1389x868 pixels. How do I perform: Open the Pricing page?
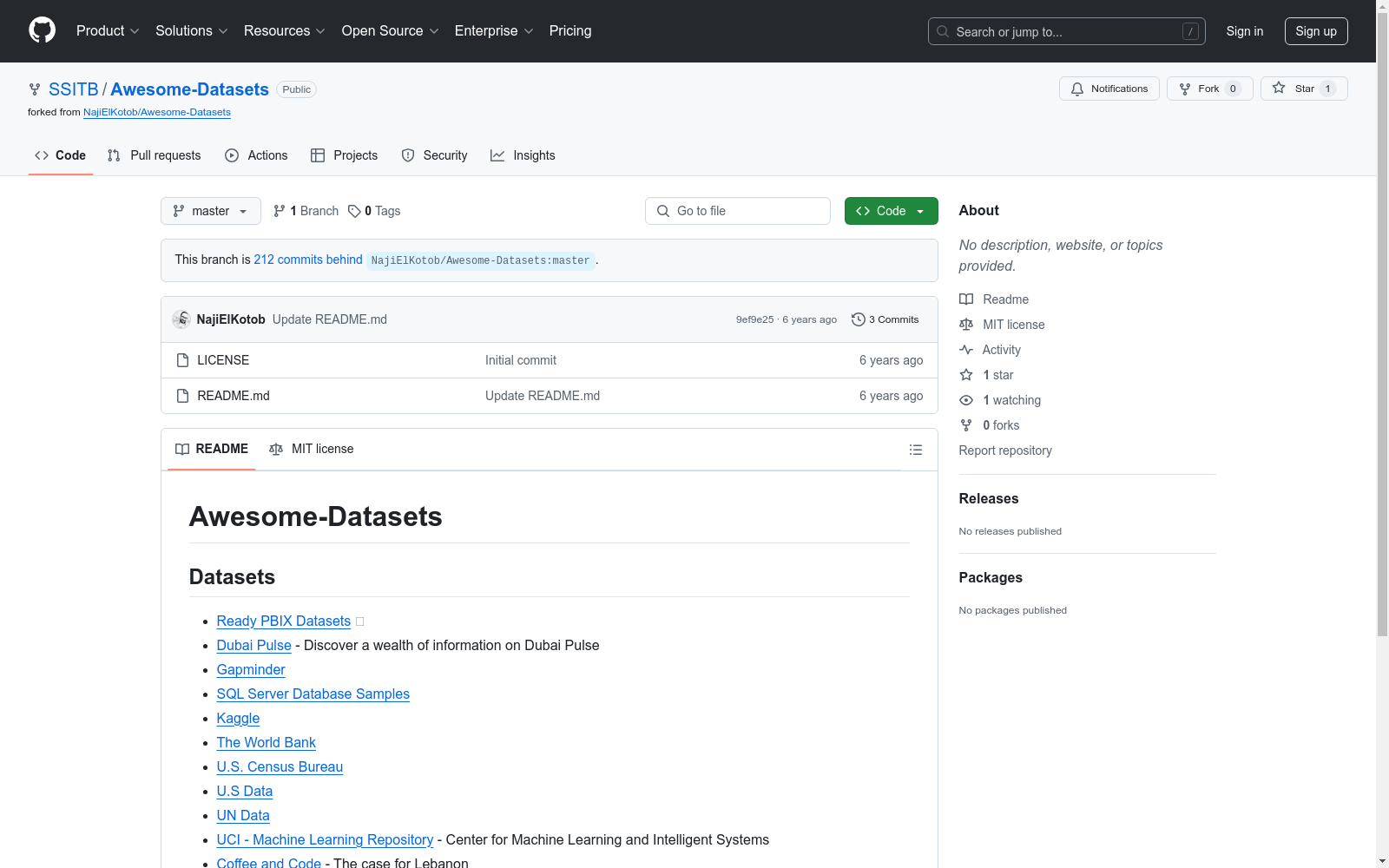pos(570,31)
